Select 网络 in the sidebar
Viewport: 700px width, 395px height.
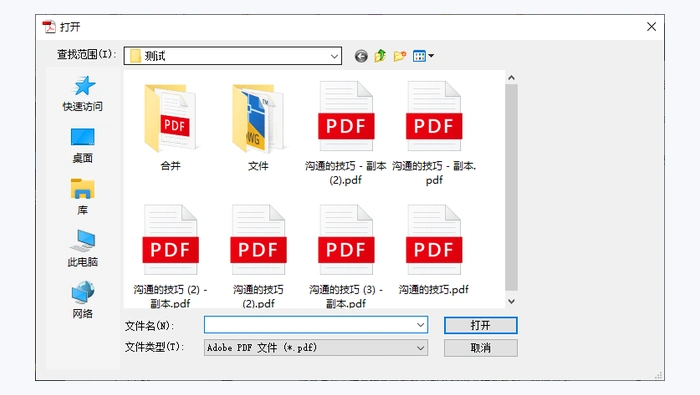83,300
